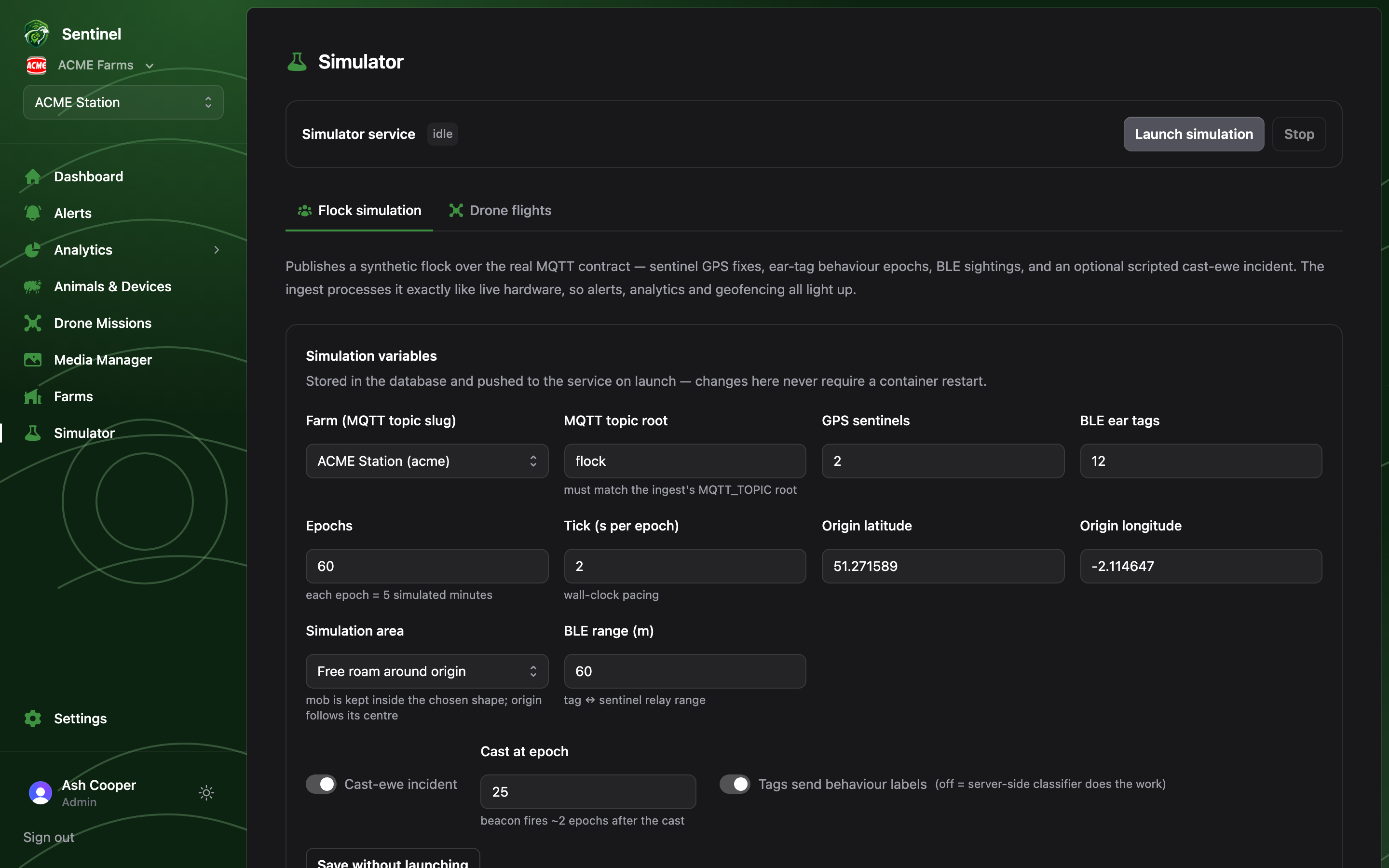Screen dimensions: 1389x868
Task: Open the Media Manager image icon
Action: (33, 360)
